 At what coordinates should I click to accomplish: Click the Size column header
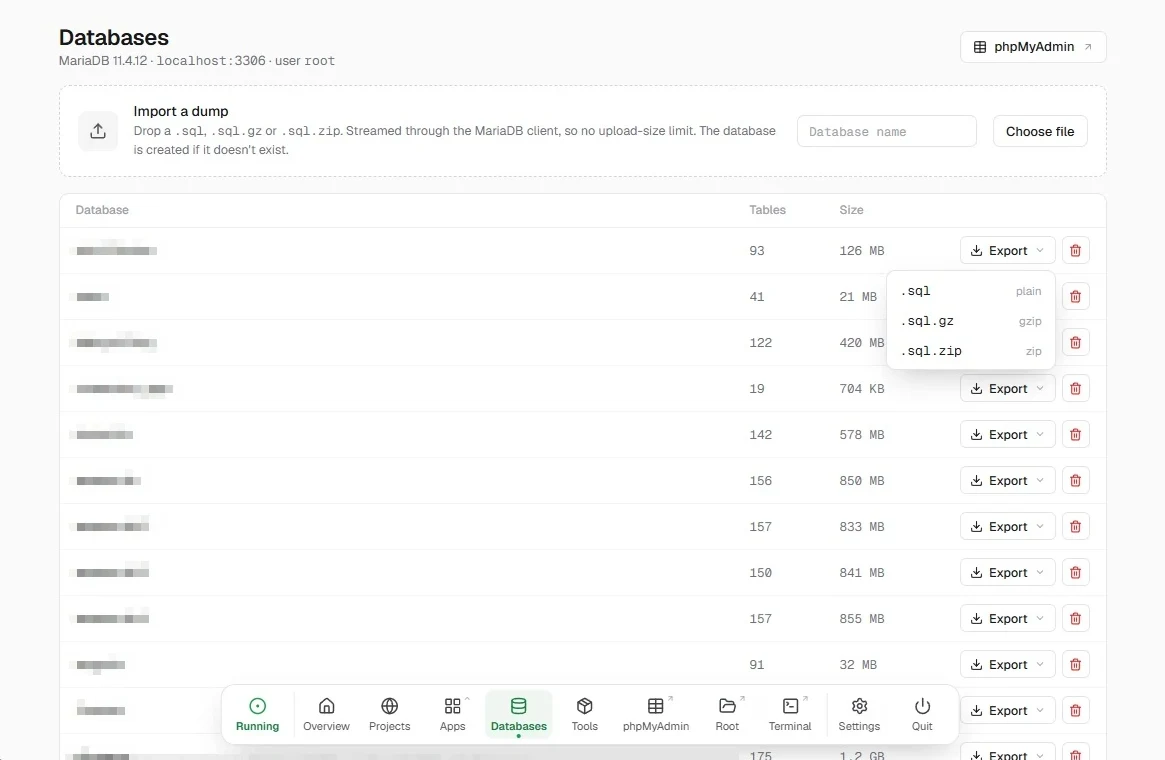pyautogui.click(x=851, y=210)
